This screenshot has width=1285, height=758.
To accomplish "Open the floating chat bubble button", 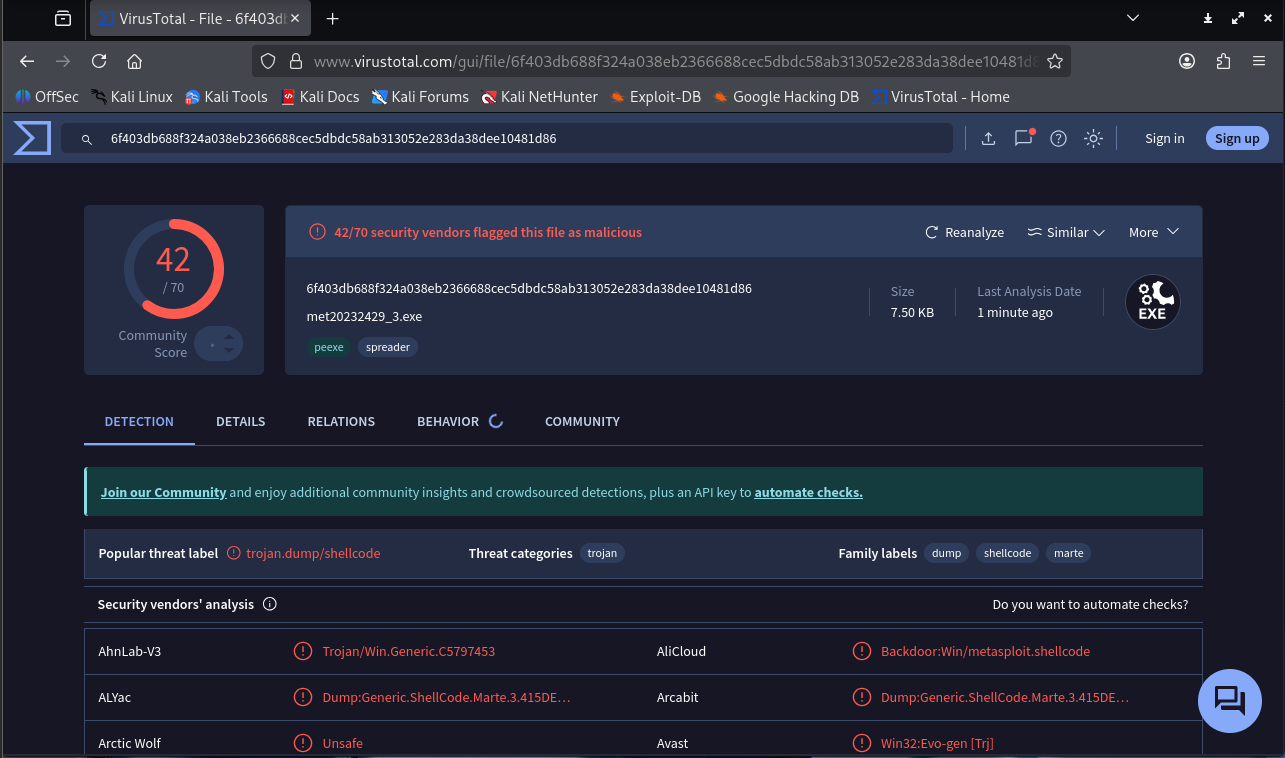I will coord(1230,701).
